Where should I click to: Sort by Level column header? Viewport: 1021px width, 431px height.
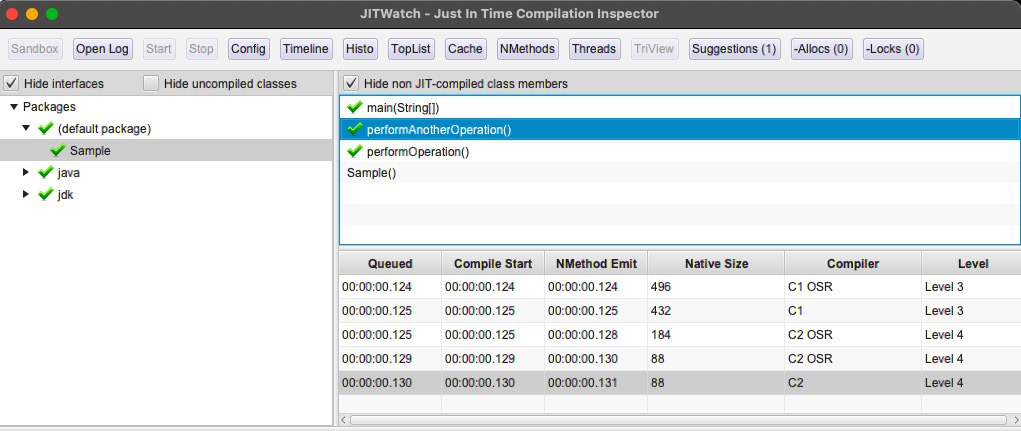[x=972, y=264]
